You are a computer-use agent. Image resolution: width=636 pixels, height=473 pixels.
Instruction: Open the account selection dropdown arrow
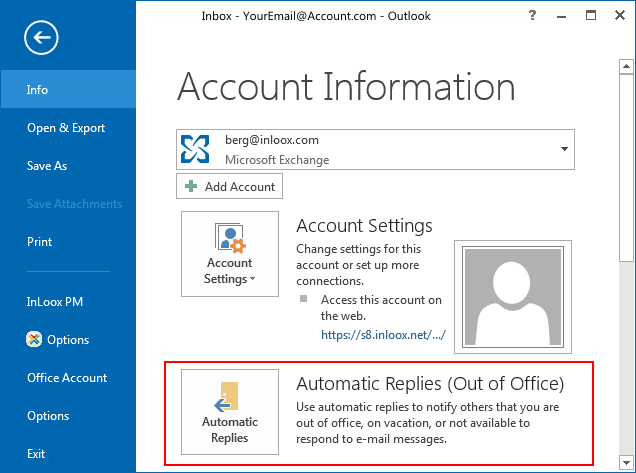point(564,149)
